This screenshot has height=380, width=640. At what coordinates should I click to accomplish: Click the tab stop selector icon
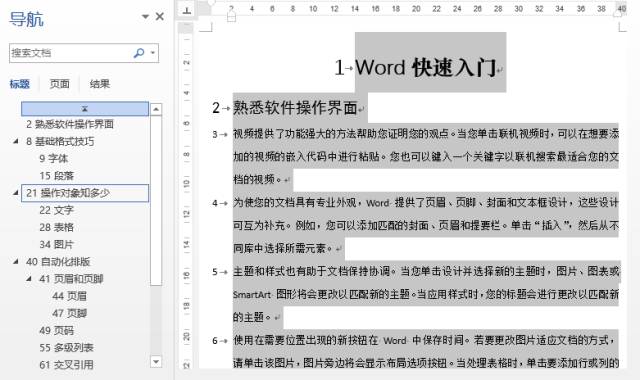(187, 10)
